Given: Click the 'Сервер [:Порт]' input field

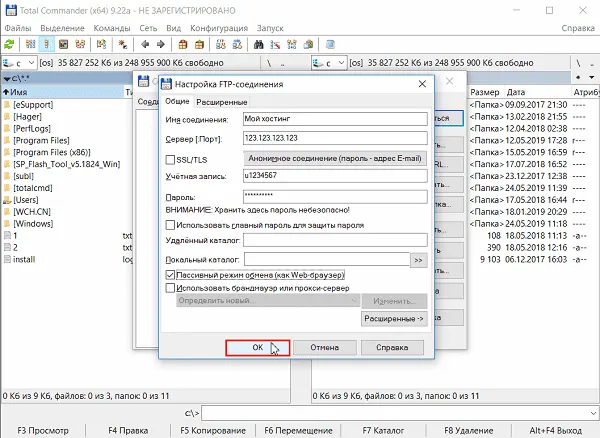Looking at the screenshot, I should [335, 138].
